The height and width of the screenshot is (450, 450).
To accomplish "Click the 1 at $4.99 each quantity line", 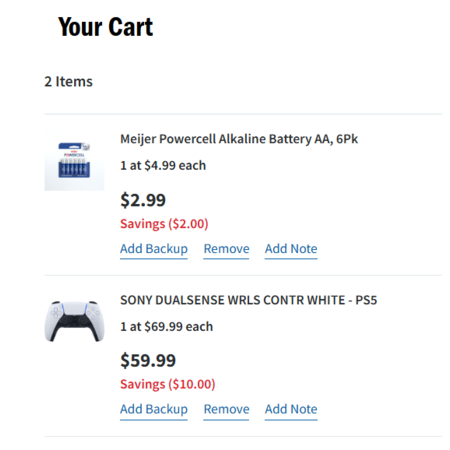I will tap(163, 166).
